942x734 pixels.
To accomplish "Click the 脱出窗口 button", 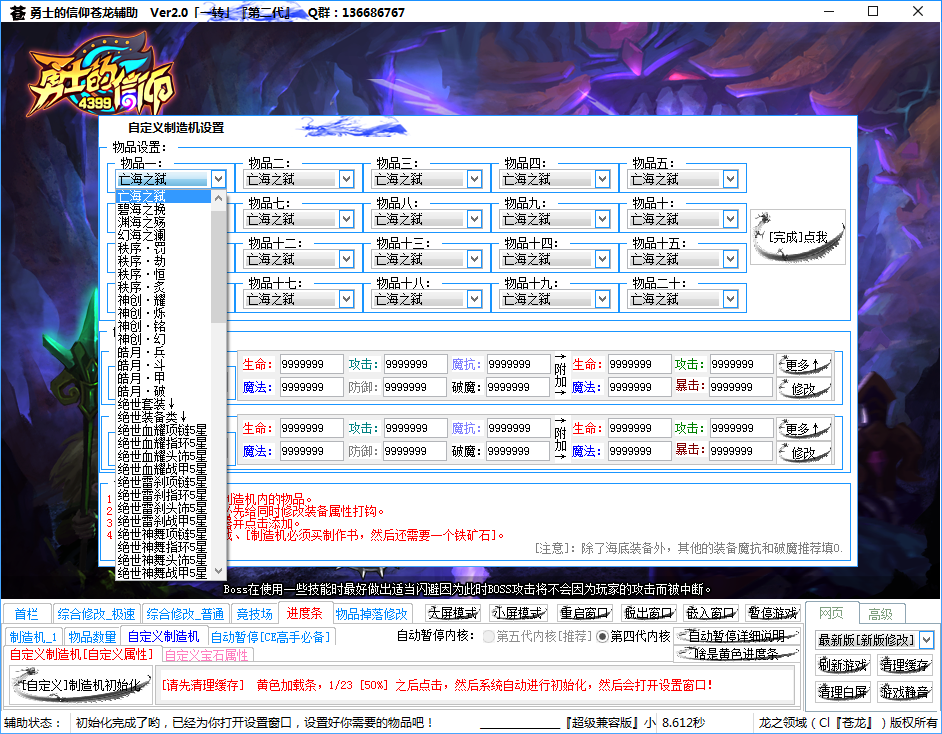I will click(649, 613).
